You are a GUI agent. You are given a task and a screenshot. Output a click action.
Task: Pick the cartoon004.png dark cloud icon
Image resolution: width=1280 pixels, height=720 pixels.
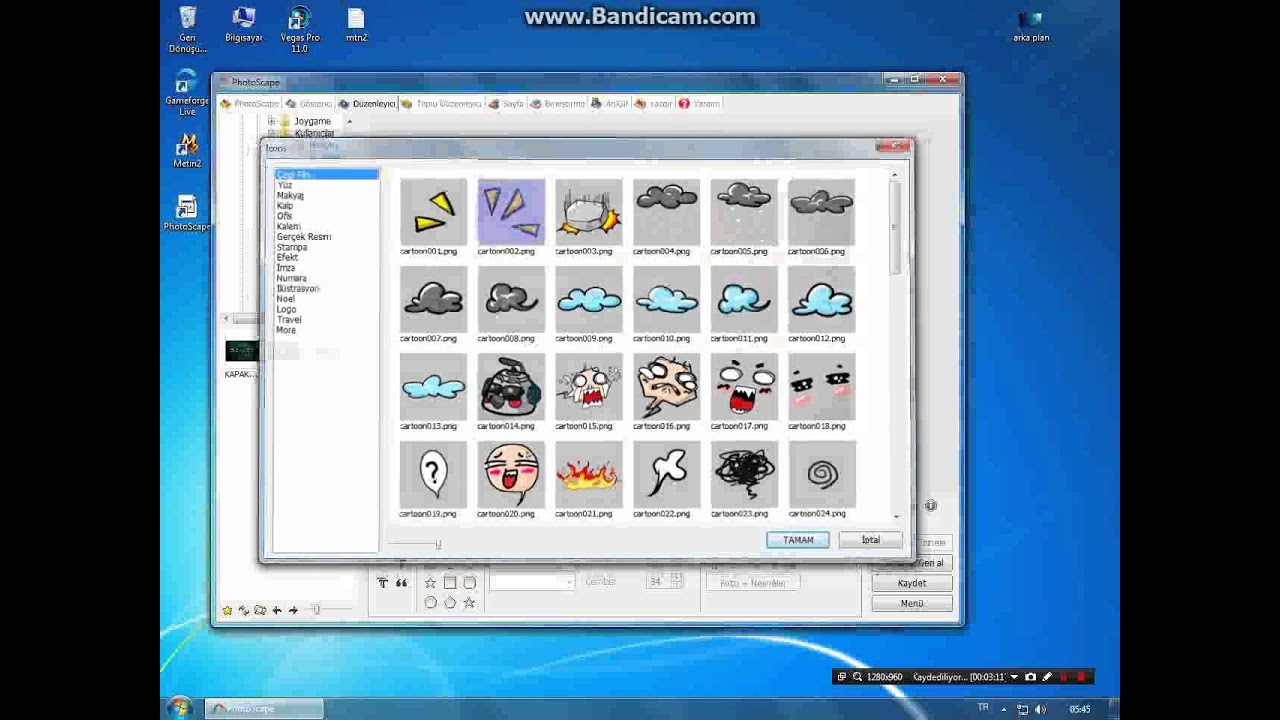click(666, 212)
